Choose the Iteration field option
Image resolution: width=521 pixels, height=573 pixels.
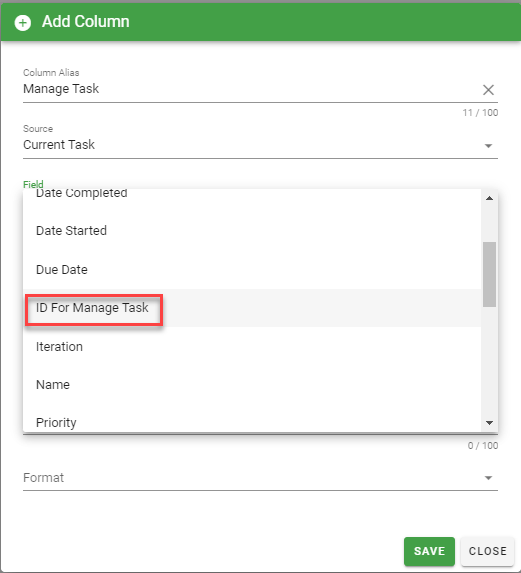[x=252, y=346]
